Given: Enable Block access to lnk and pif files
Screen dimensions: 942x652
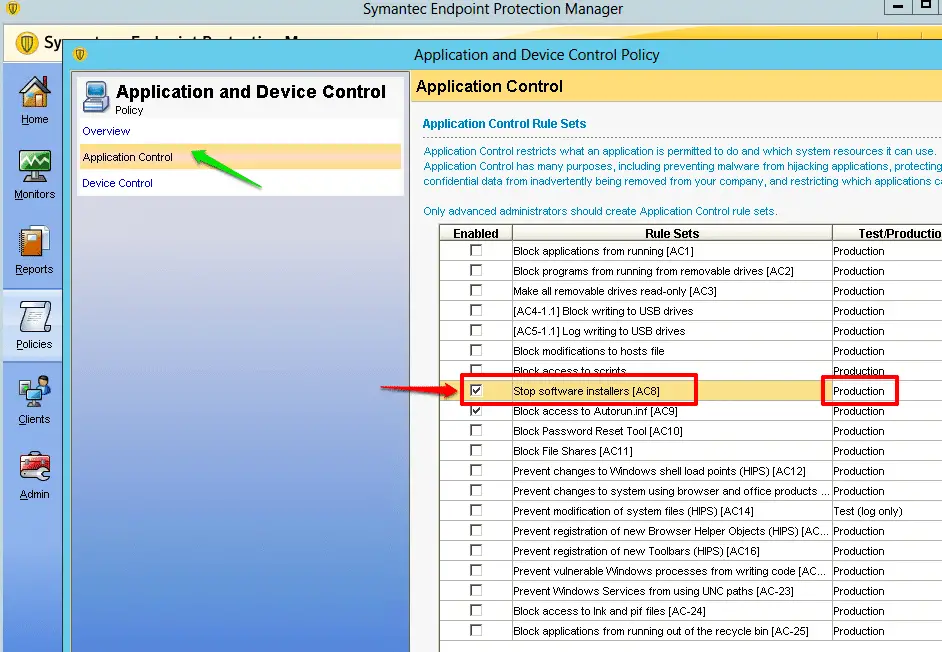Looking at the screenshot, I should click(x=476, y=611).
